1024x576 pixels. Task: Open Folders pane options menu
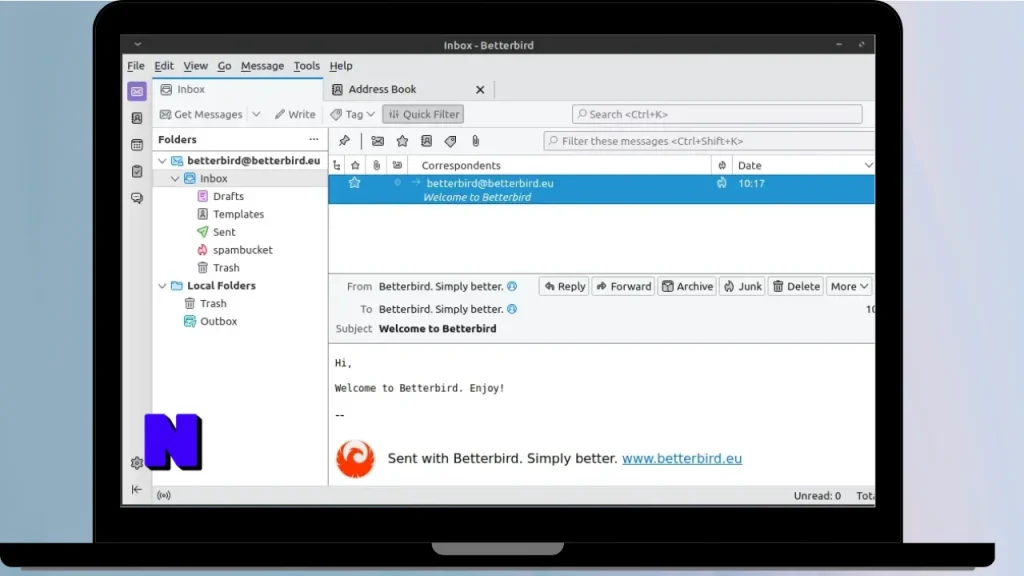point(314,140)
